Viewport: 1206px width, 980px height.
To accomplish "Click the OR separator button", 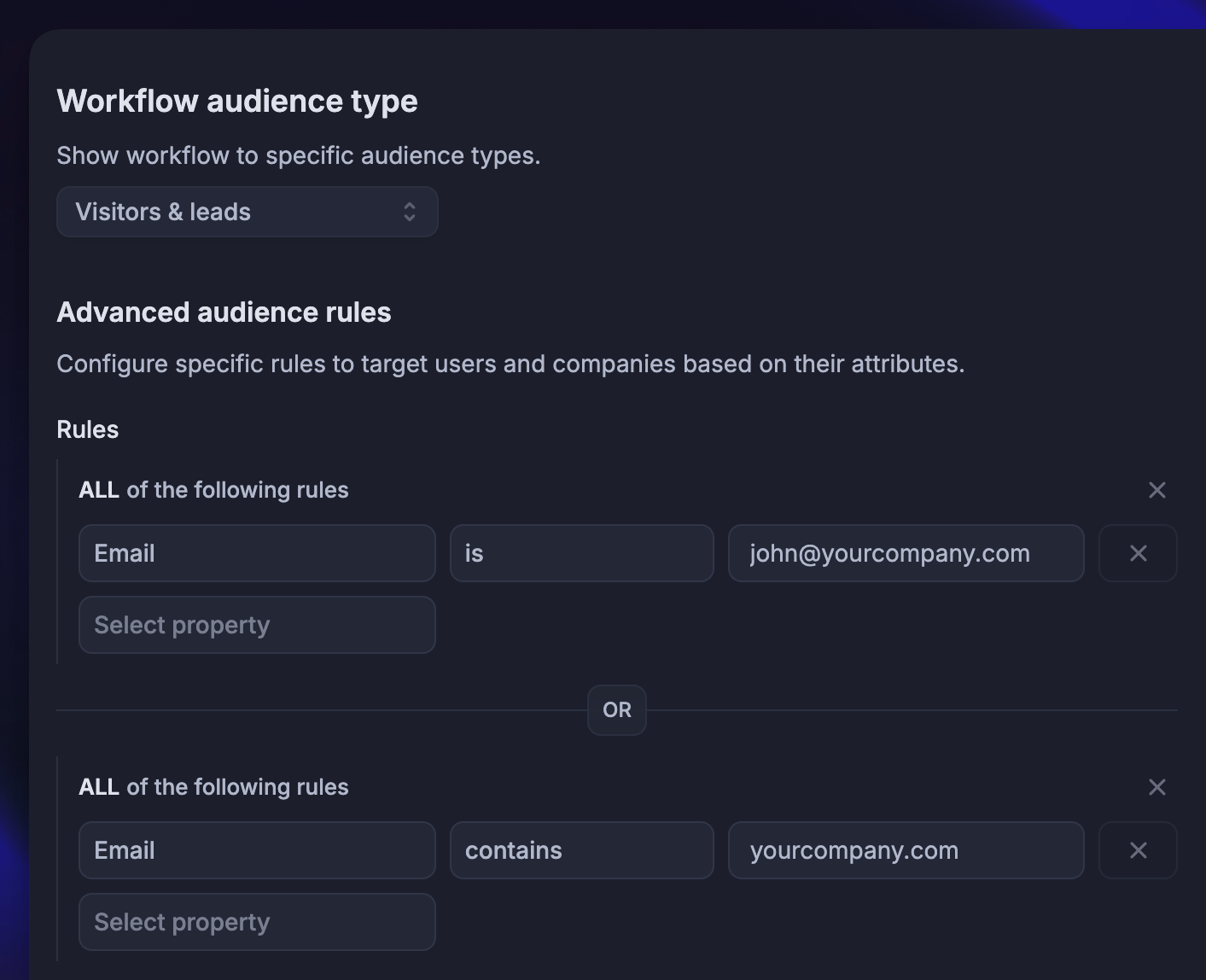I will click(616, 710).
